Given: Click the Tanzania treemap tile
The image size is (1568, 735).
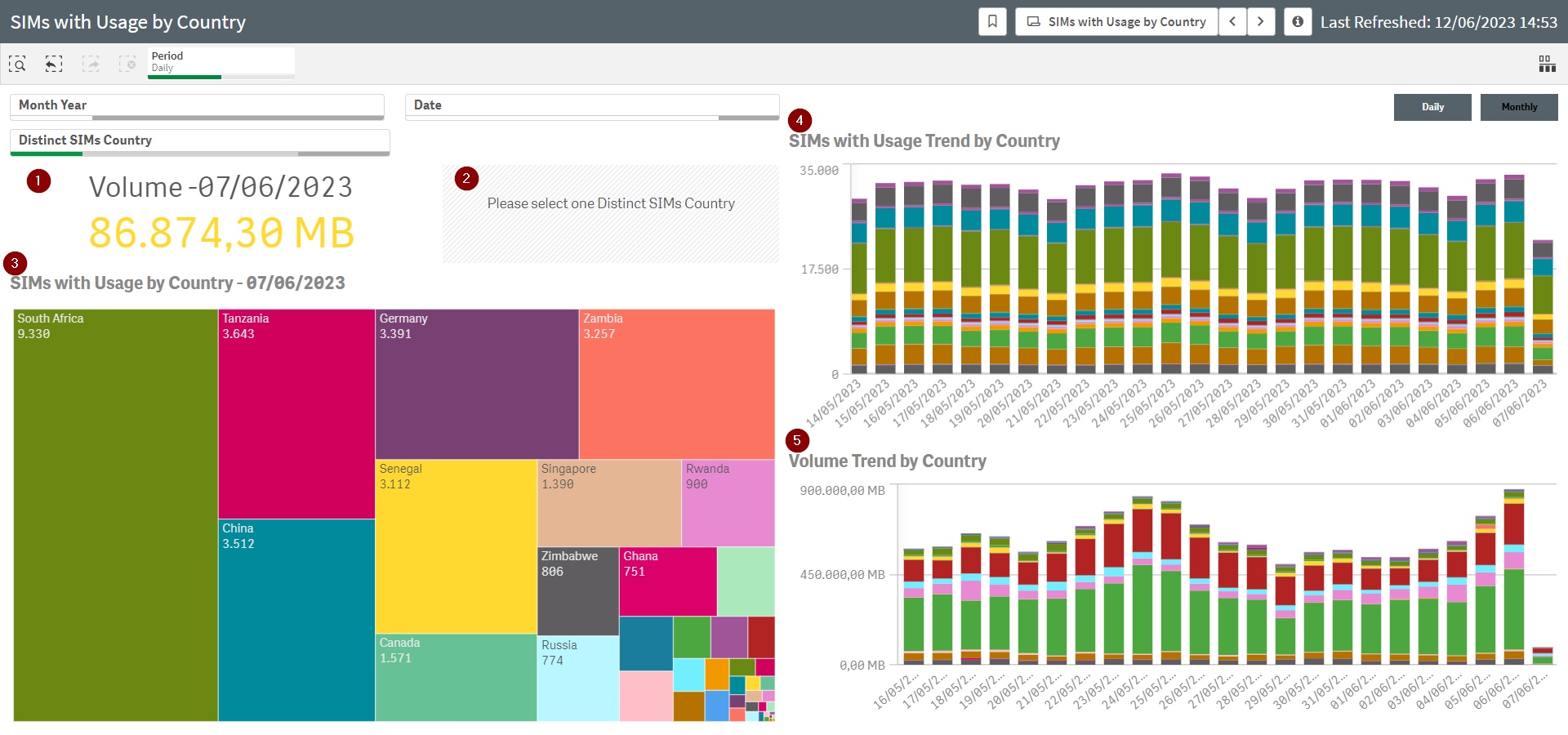Looking at the screenshot, I should click(296, 413).
